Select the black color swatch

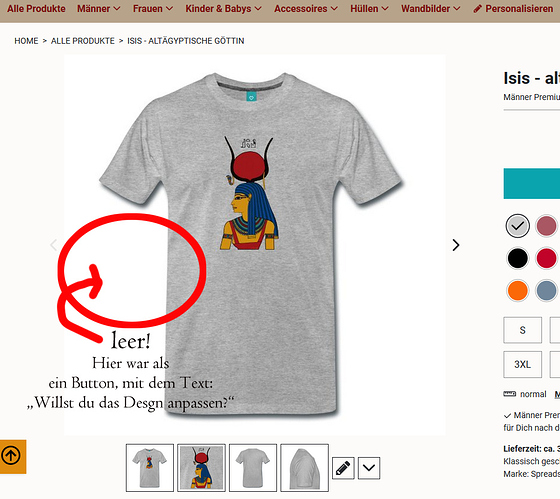(x=518, y=258)
